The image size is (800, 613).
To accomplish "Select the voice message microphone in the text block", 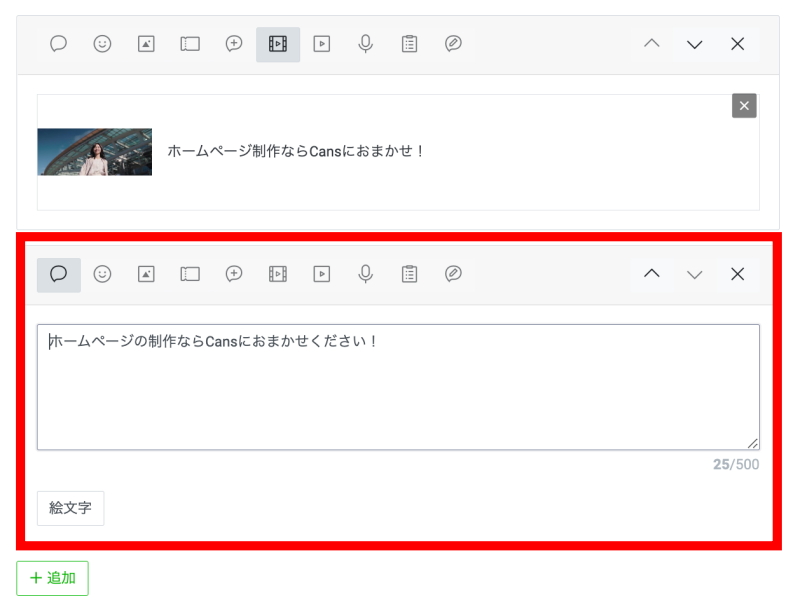I will [x=366, y=274].
